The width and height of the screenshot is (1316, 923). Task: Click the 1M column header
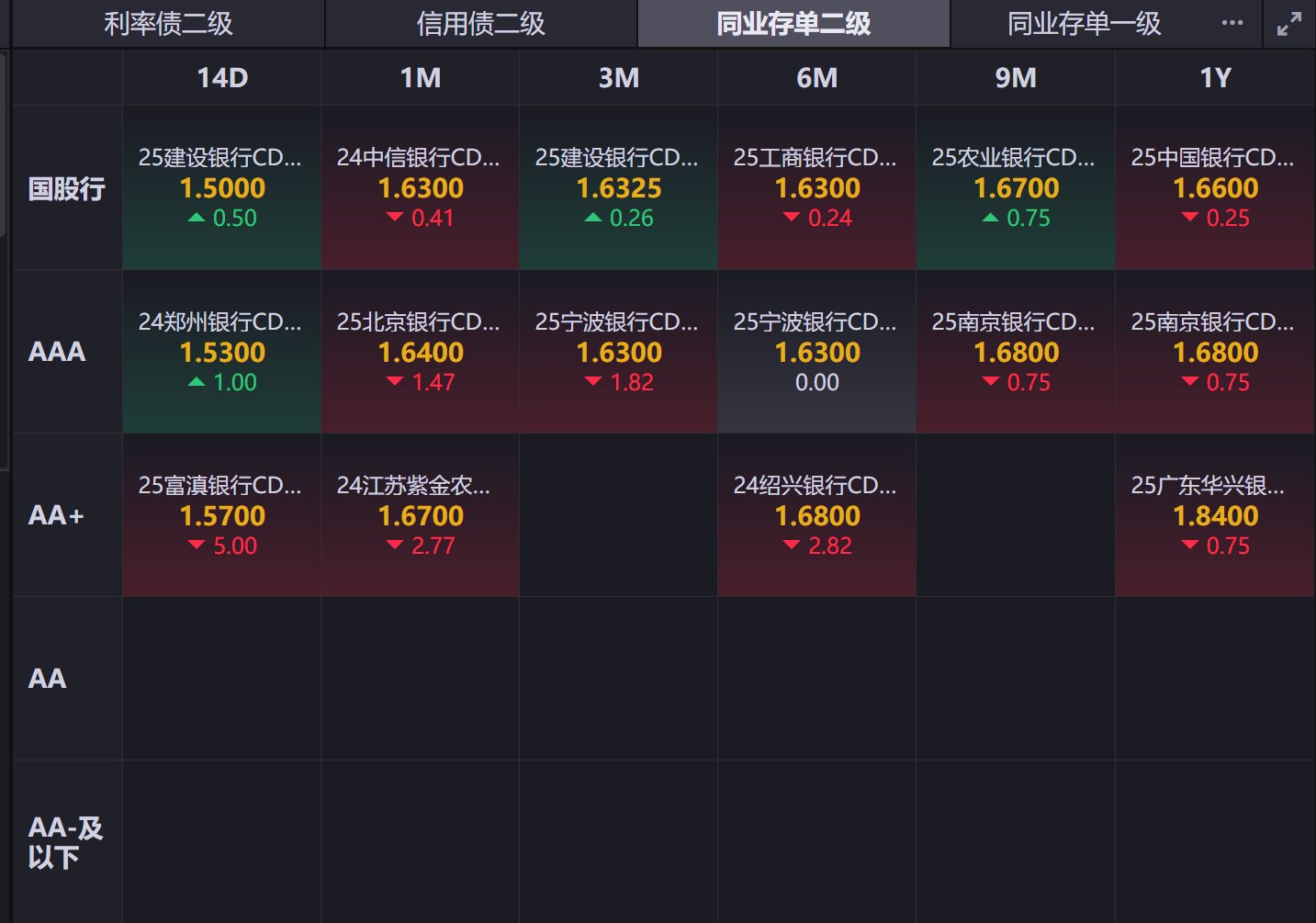(x=421, y=78)
